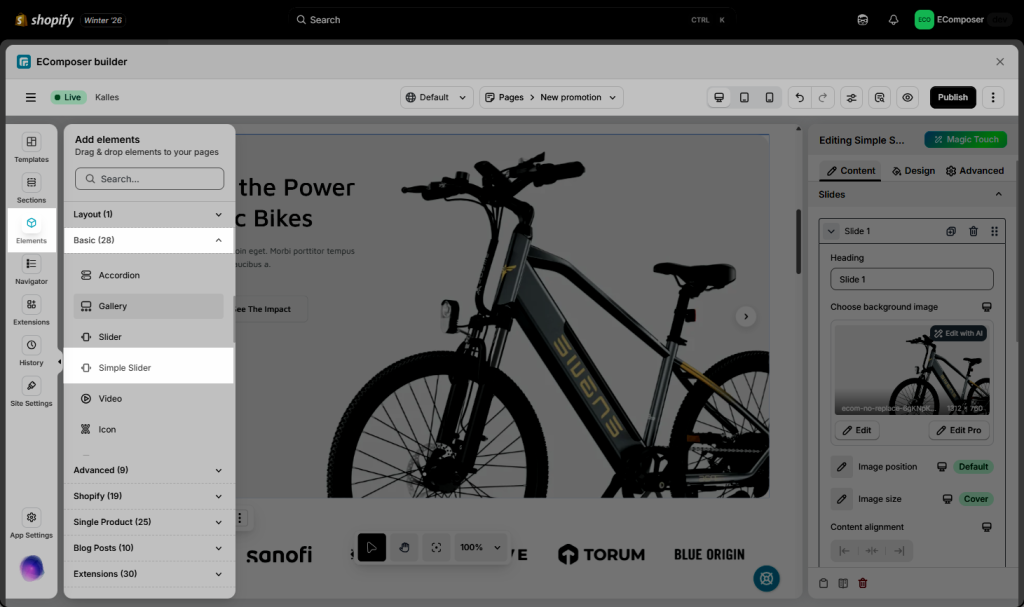Open the Templates panel in sidebar
1024x607 pixels.
coord(31,148)
